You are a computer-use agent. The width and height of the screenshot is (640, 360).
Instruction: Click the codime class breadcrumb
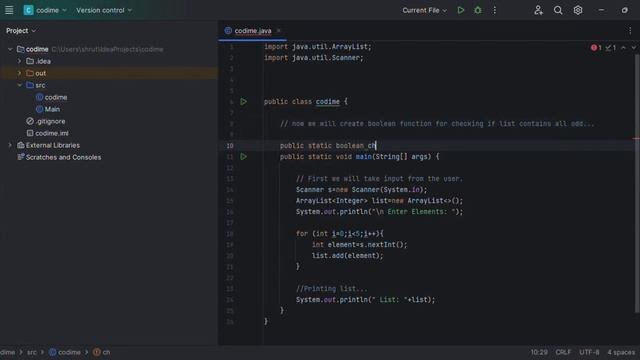[x=65, y=352]
